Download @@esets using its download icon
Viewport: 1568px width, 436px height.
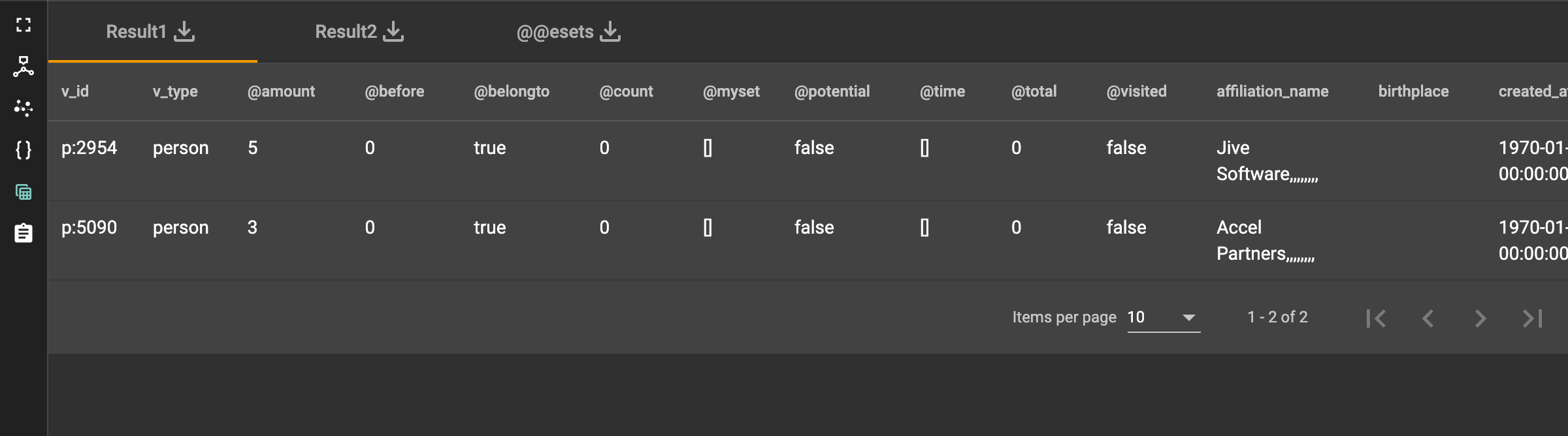pyautogui.click(x=610, y=31)
